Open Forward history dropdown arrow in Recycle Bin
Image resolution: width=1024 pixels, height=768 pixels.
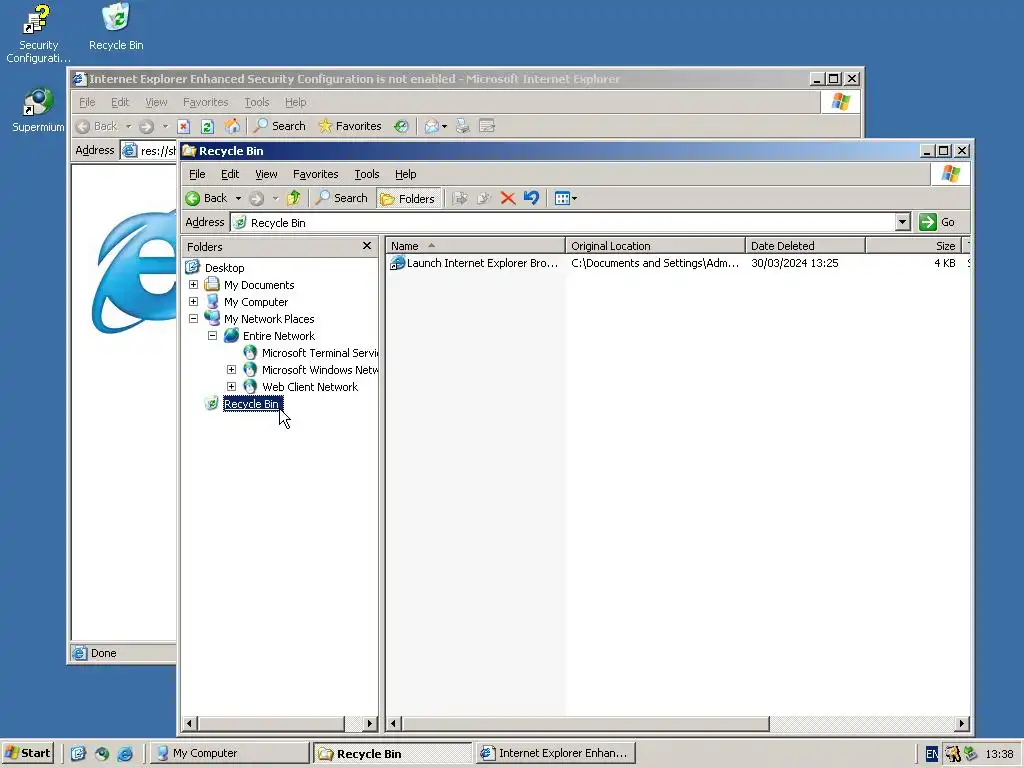tap(275, 199)
